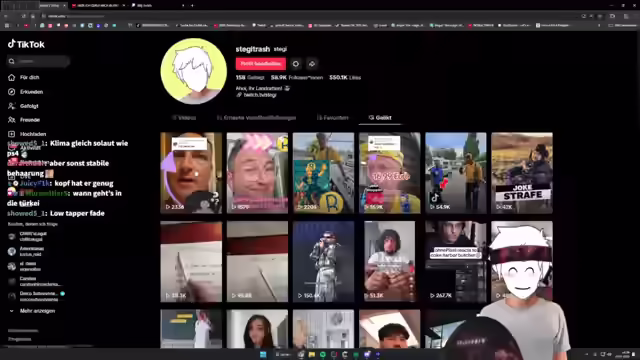Expand Mehr anzeigen in followed accounts

click(x=33, y=311)
